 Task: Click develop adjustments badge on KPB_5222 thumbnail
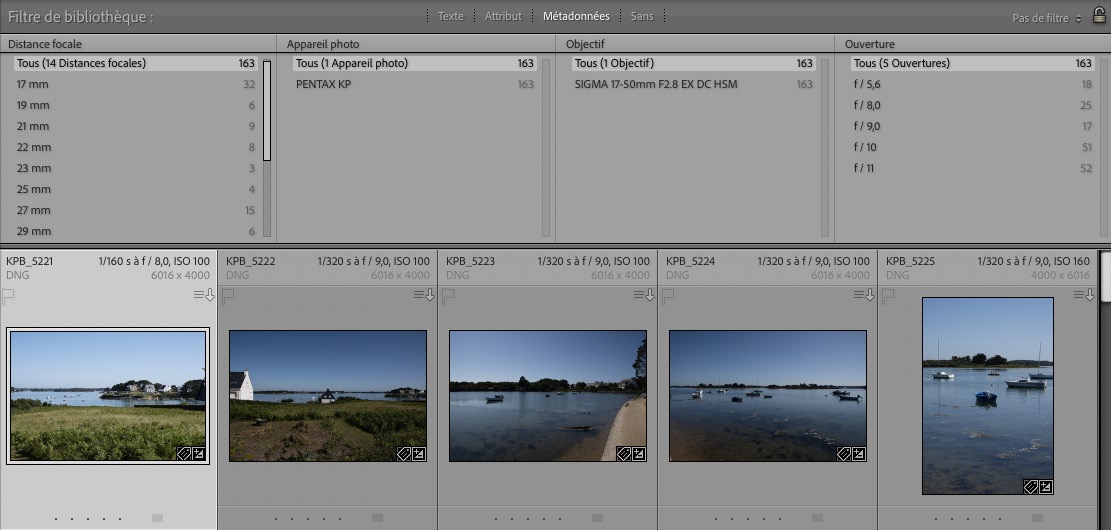pyautogui.click(x=418, y=453)
